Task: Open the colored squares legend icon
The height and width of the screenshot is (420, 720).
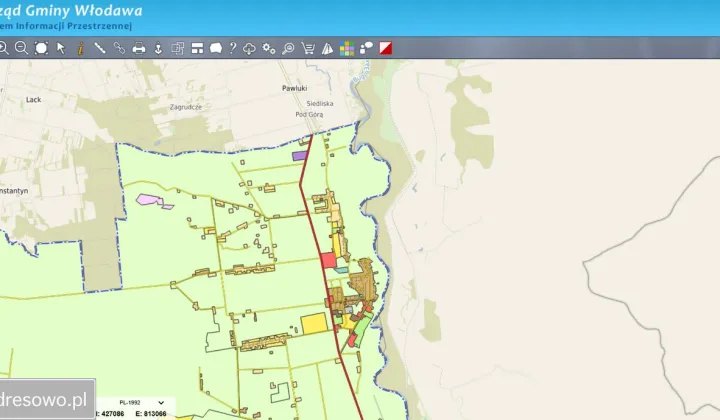Action: [x=347, y=48]
